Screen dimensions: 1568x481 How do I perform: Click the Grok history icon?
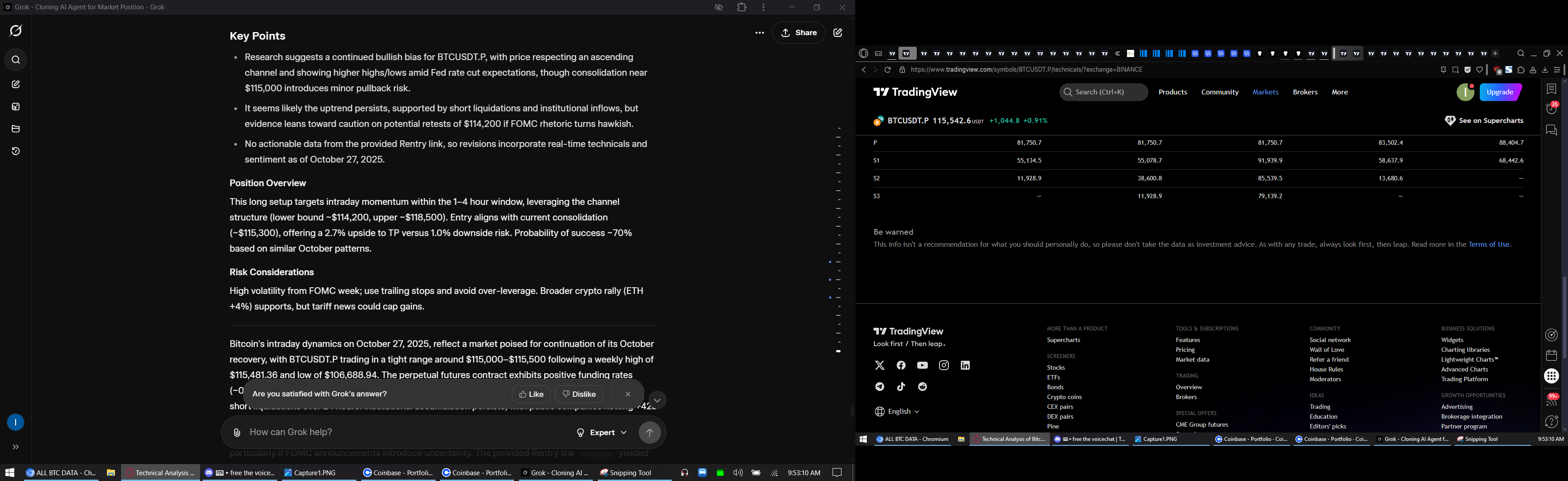click(16, 151)
